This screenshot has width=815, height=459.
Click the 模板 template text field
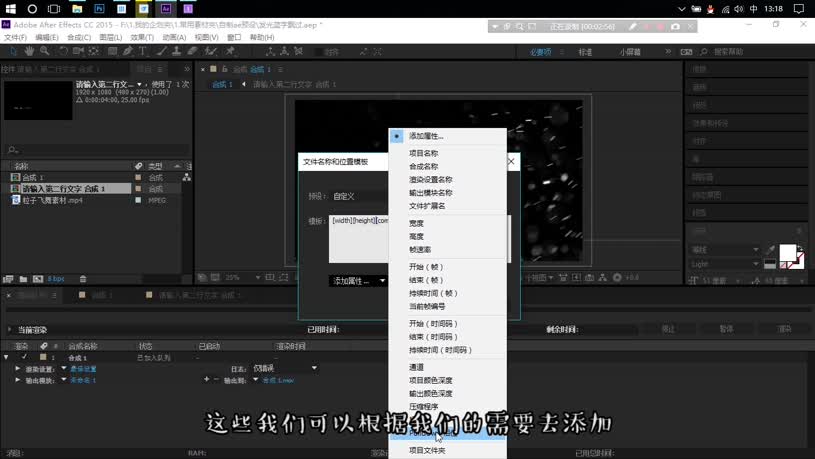(x=359, y=239)
